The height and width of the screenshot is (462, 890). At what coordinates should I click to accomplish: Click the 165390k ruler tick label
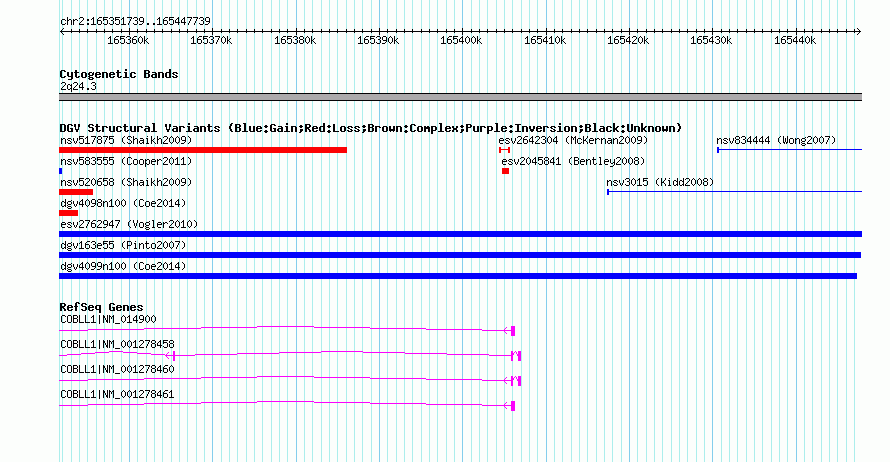point(378,40)
